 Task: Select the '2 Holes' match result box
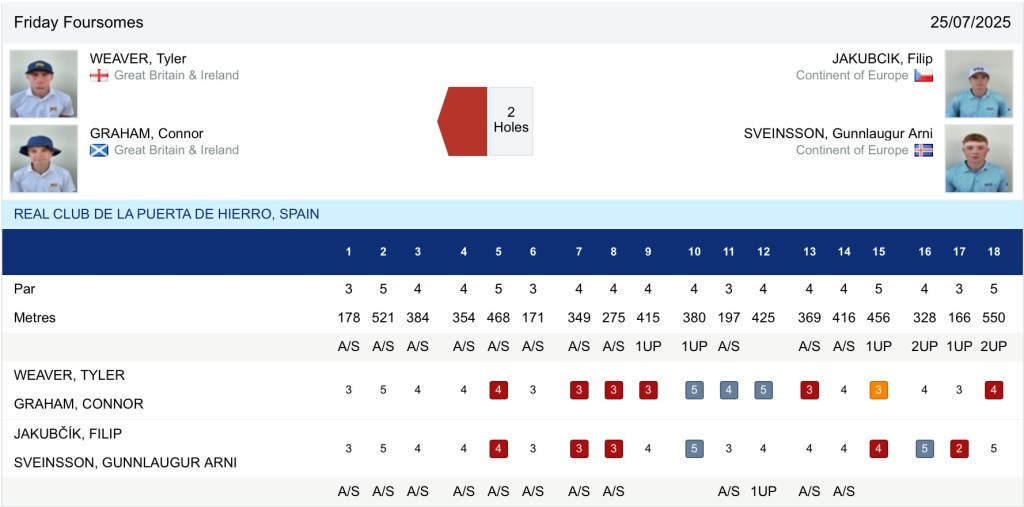point(511,121)
